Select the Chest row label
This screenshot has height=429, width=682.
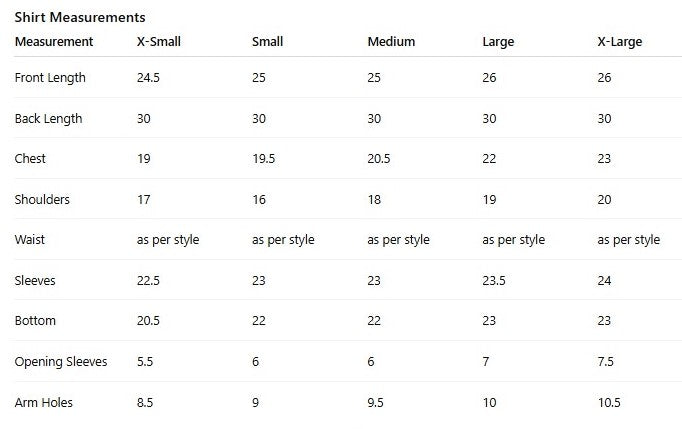30,159
